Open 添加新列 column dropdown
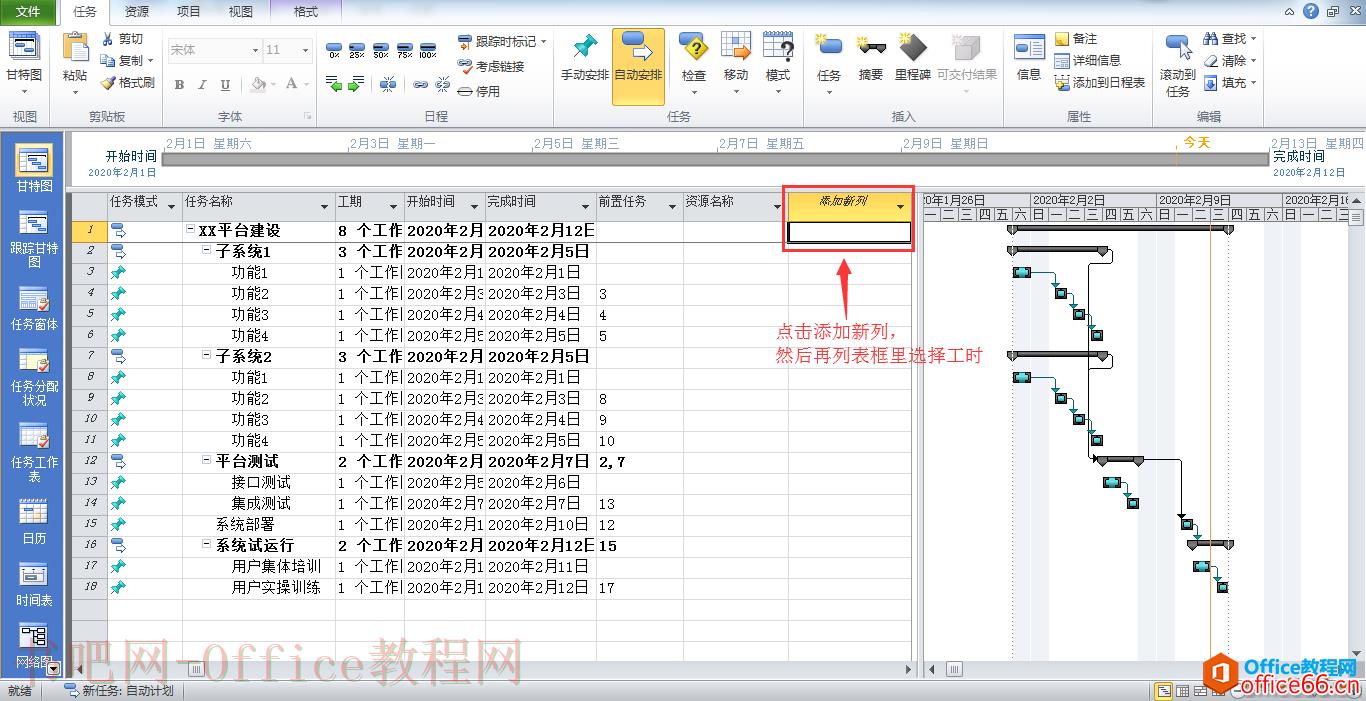This screenshot has width=1366, height=701. (x=900, y=206)
